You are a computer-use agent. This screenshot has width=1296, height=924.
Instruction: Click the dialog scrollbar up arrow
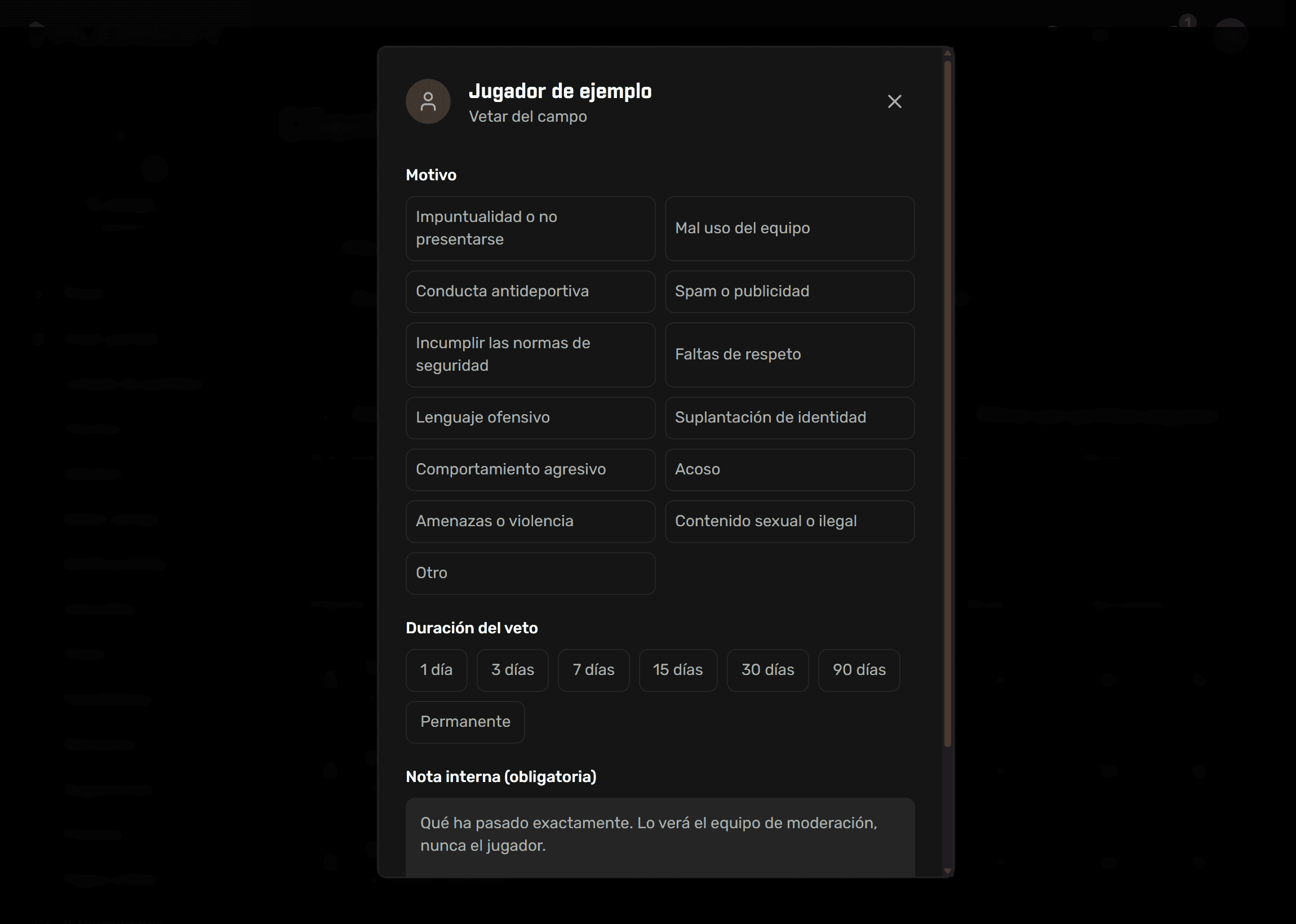(947, 53)
